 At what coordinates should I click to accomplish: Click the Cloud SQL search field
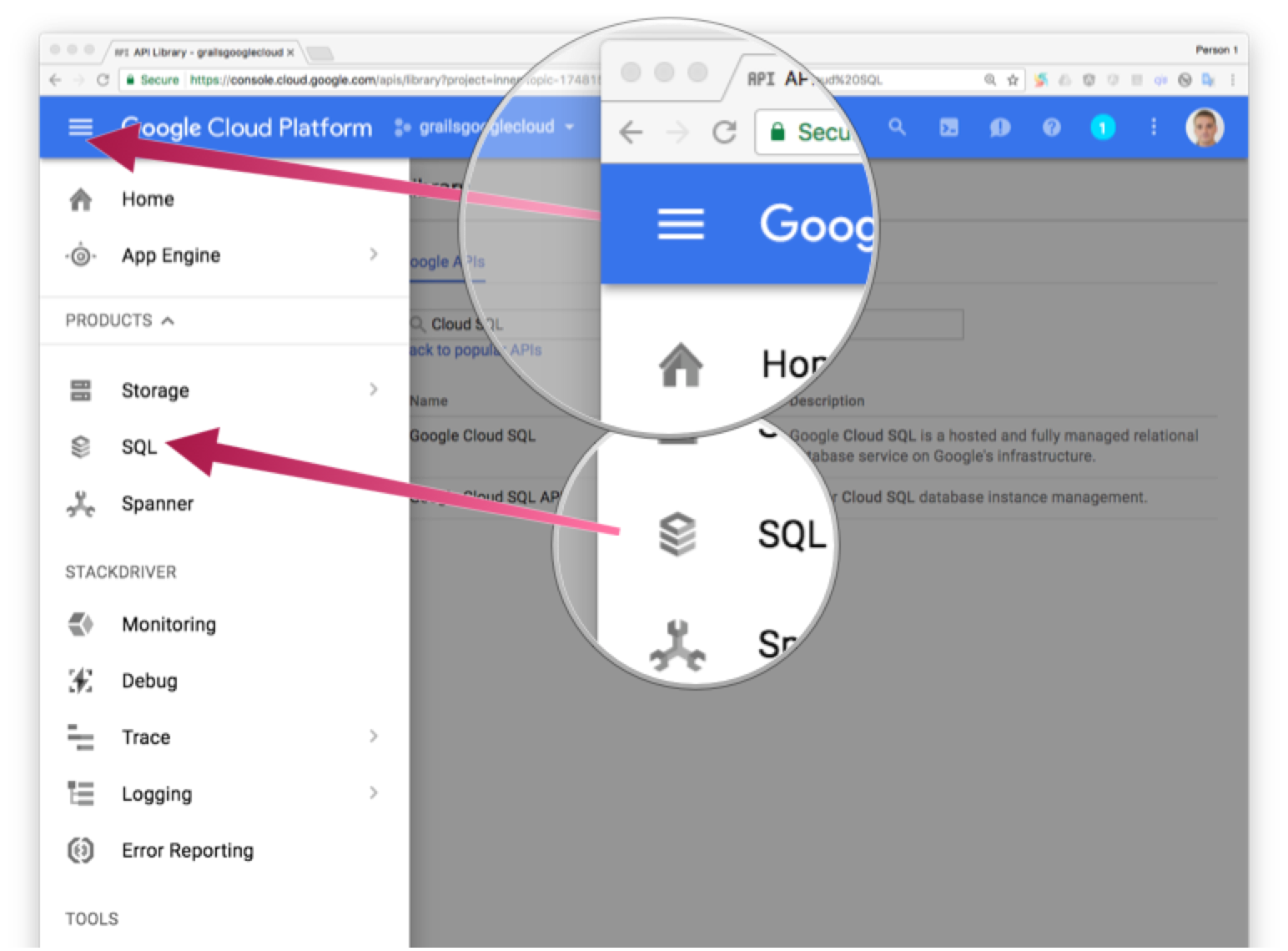686,324
